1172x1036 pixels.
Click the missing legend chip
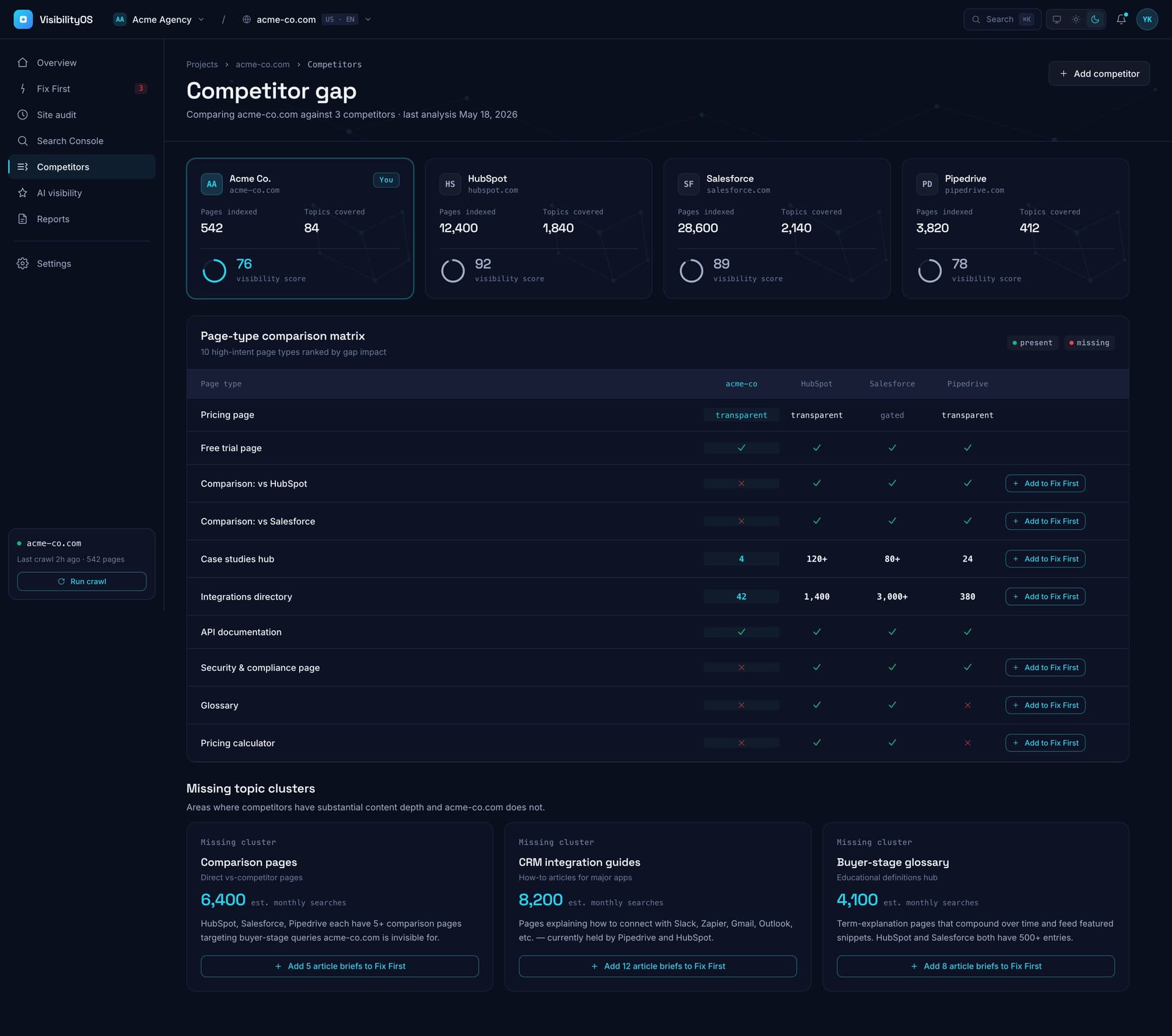[1089, 343]
